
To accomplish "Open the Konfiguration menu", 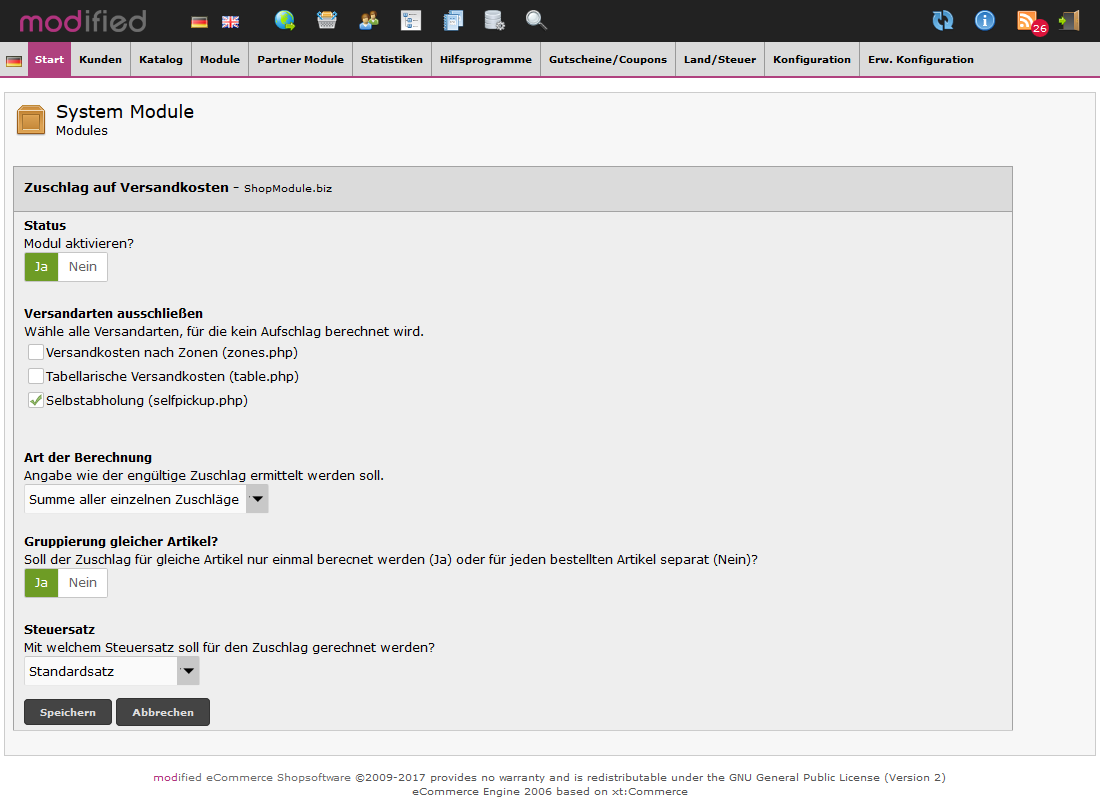I will pyautogui.click(x=811, y=60).
